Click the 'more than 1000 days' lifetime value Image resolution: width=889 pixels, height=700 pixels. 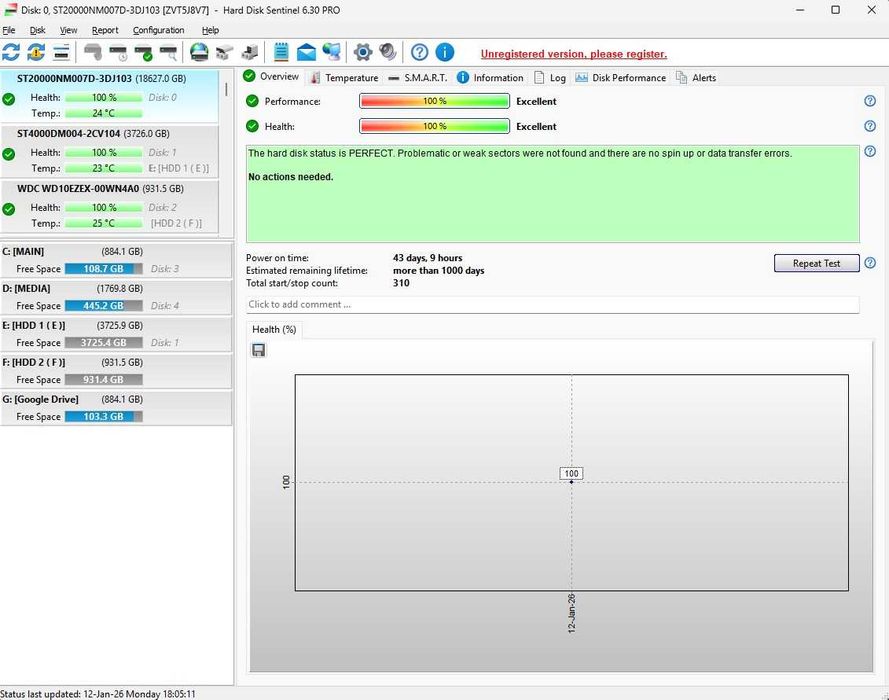click(x=438, y=270)
